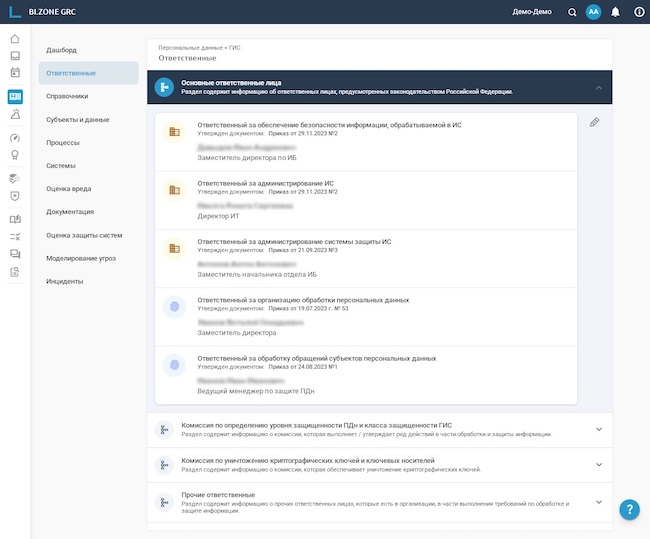This screenshot has width=650, height=539.
Task: Click hierarchy icon in Основные ответственные лица header
Action: point(164,87)
